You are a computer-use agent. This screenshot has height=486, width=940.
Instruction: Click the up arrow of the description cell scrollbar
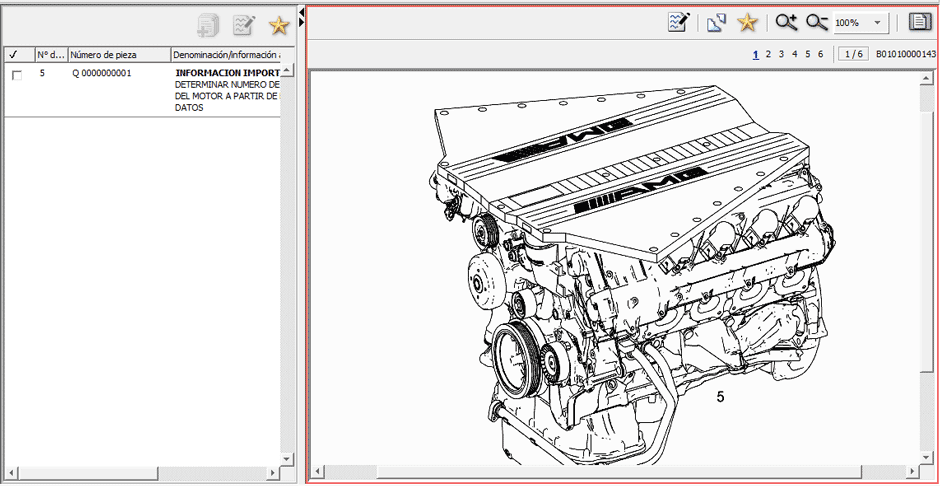287,71
